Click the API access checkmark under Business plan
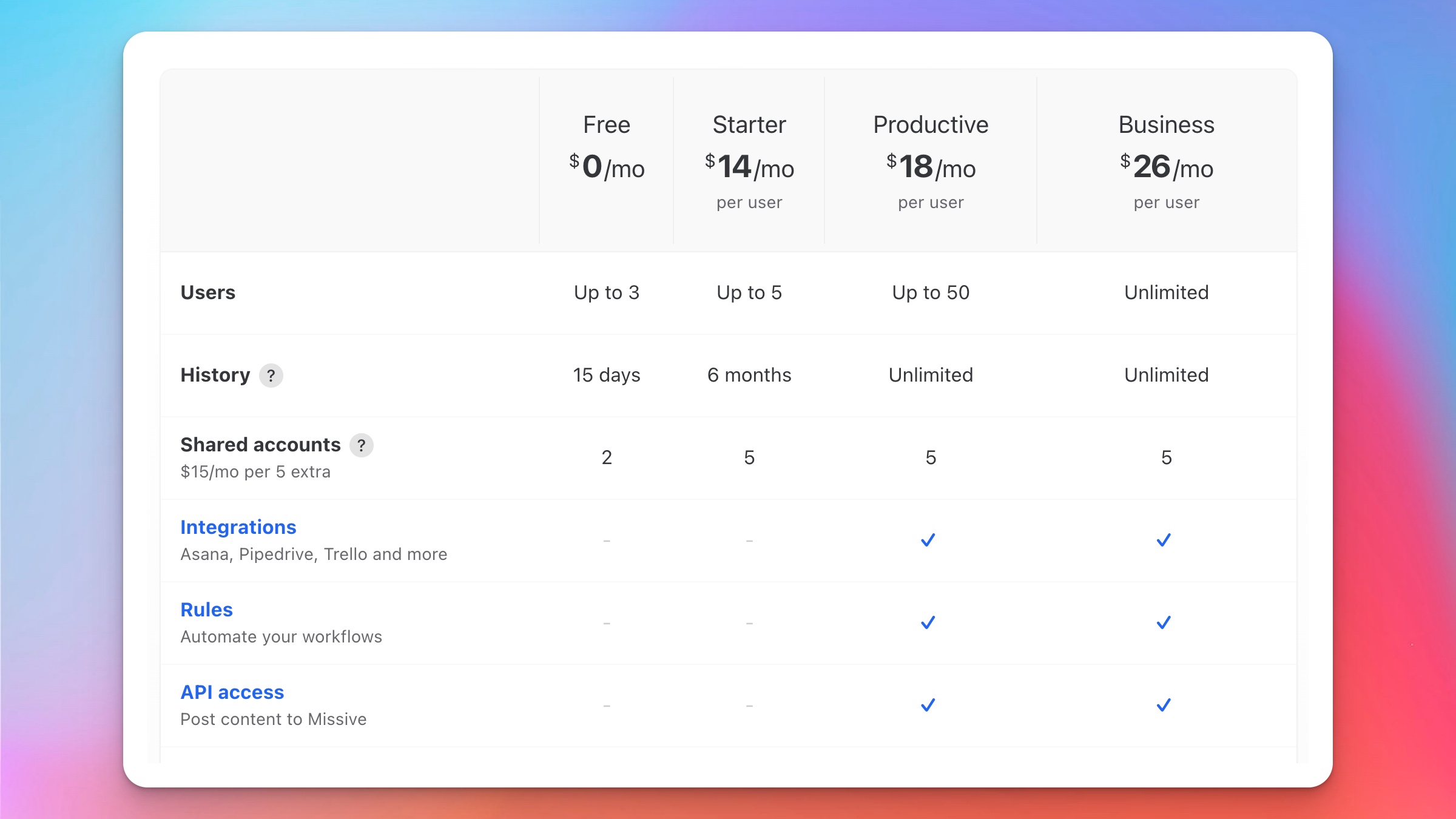 (x=1164, y=704)
